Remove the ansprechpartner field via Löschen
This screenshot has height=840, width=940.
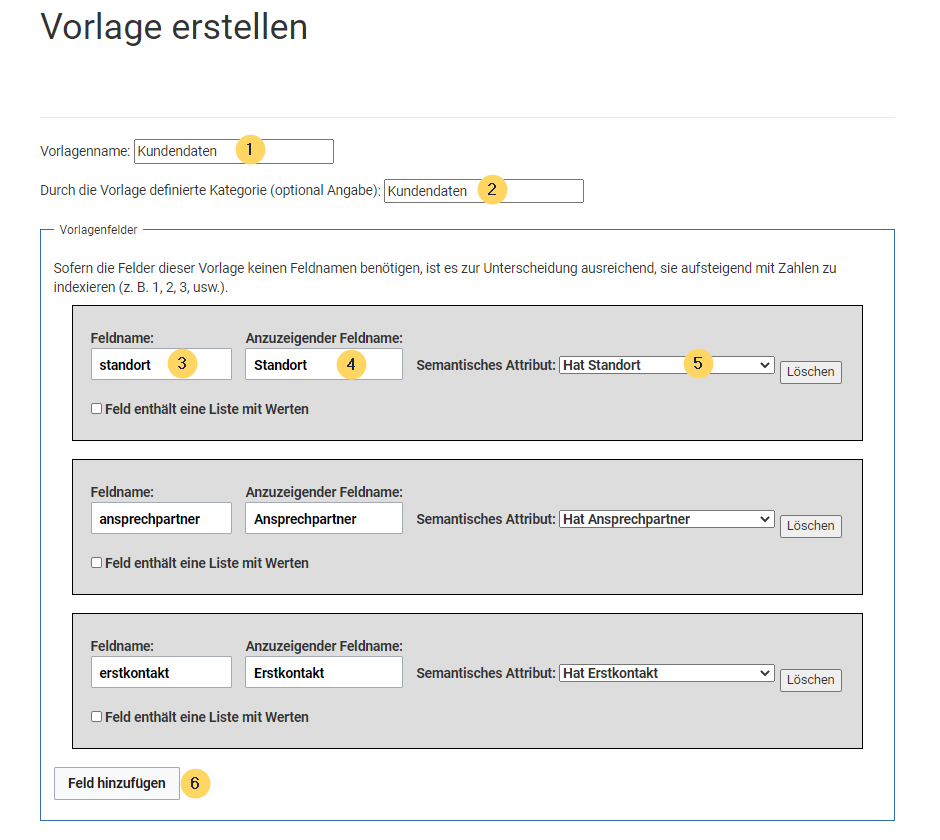point(810,526)
